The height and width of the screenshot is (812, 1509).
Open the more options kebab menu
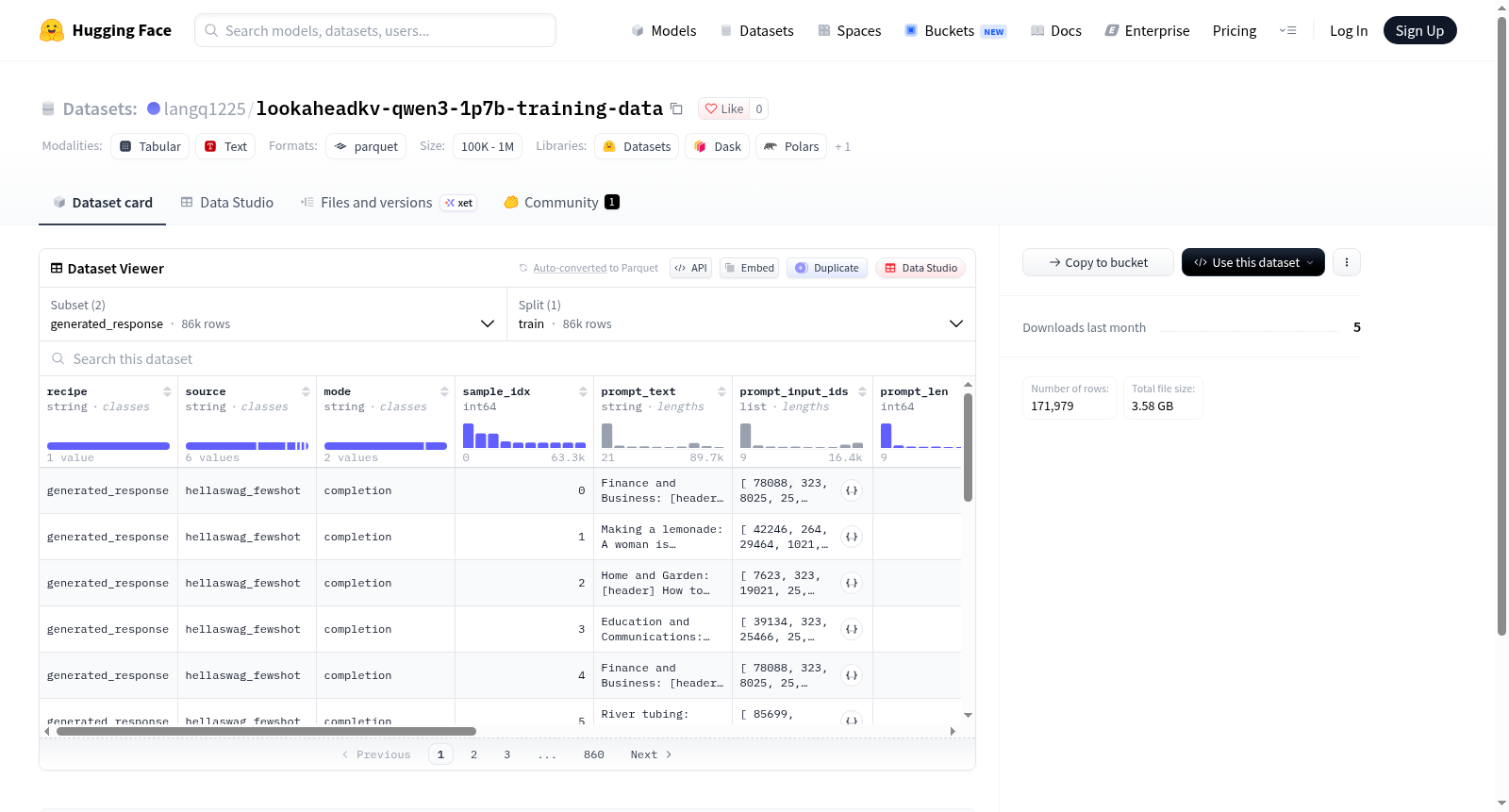(x=1347, y=262)
